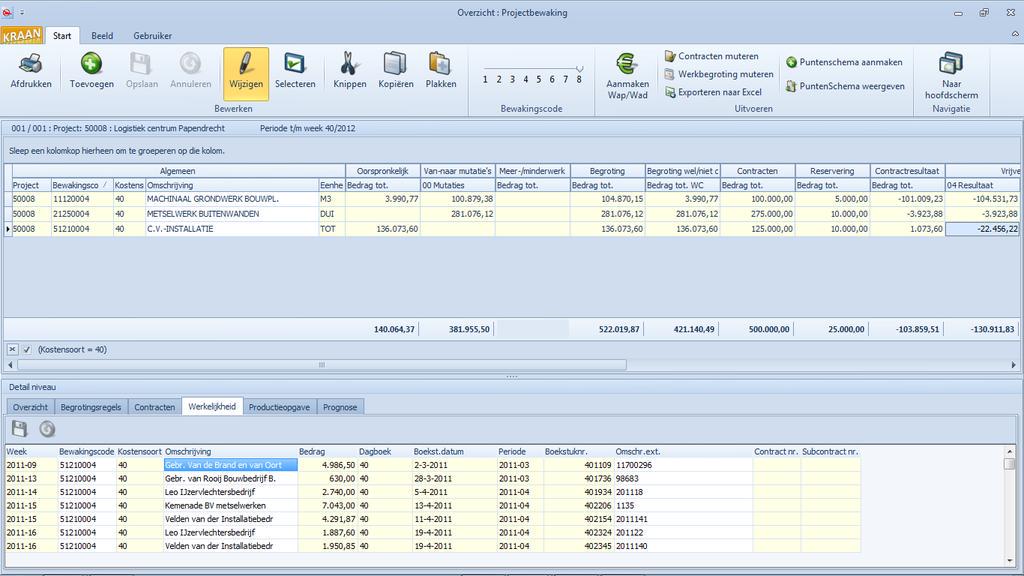Image resolution: width=1024 pixels, height=576 pixels.
Task: Click the Knippen scissors icon
Action: click(x=348, y=63)
